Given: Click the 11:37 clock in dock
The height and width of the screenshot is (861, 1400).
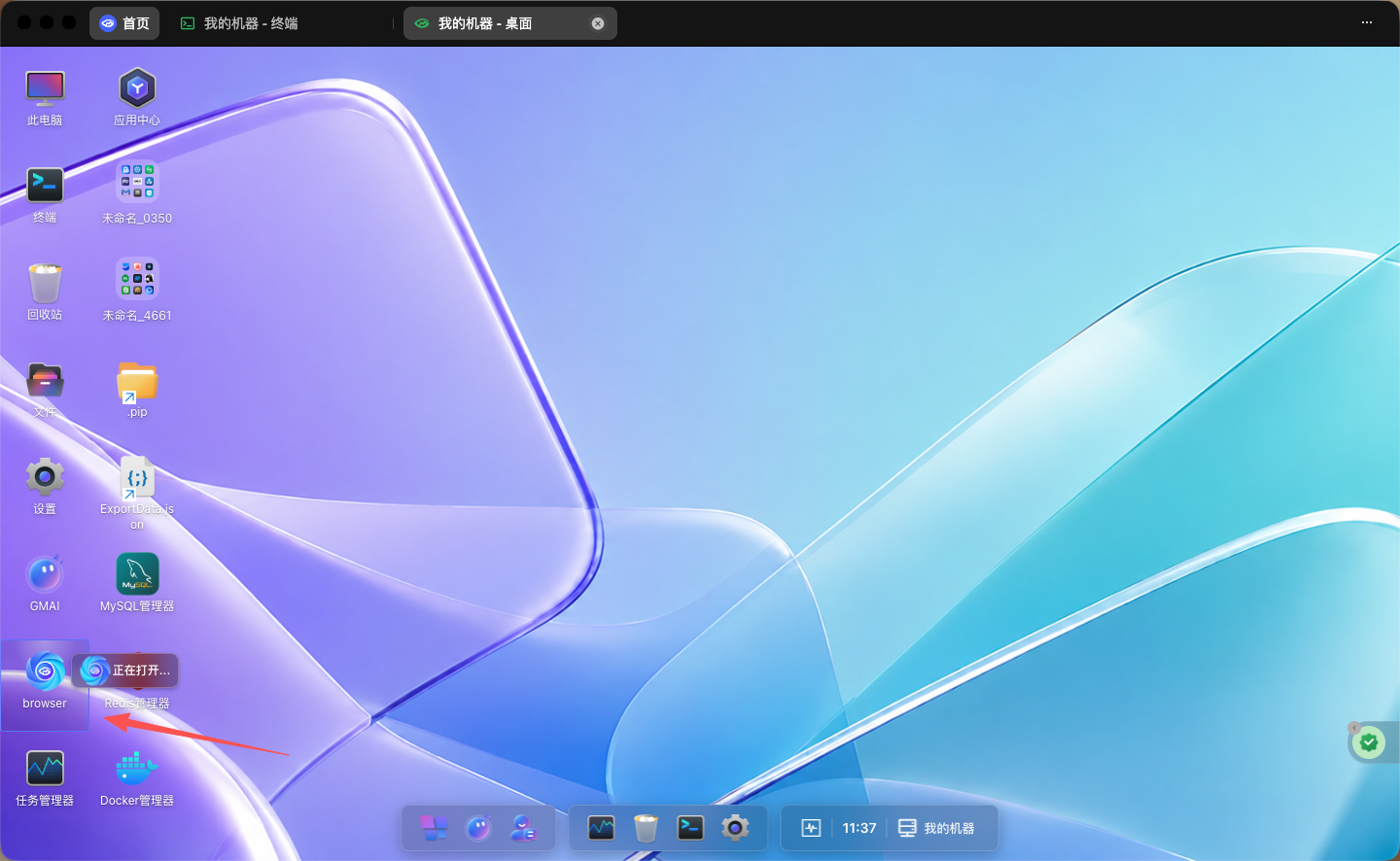Looking at the screenshot, I should pos(859,828).
